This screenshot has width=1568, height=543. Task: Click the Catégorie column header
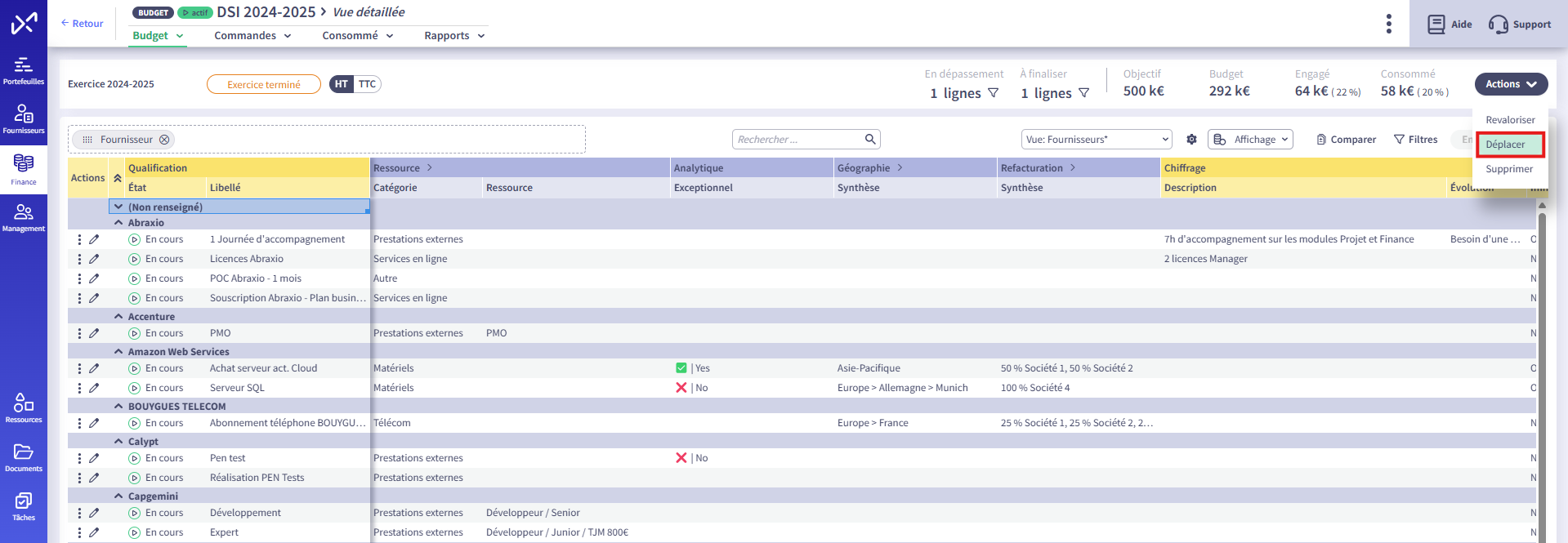(x=395, y=188)
